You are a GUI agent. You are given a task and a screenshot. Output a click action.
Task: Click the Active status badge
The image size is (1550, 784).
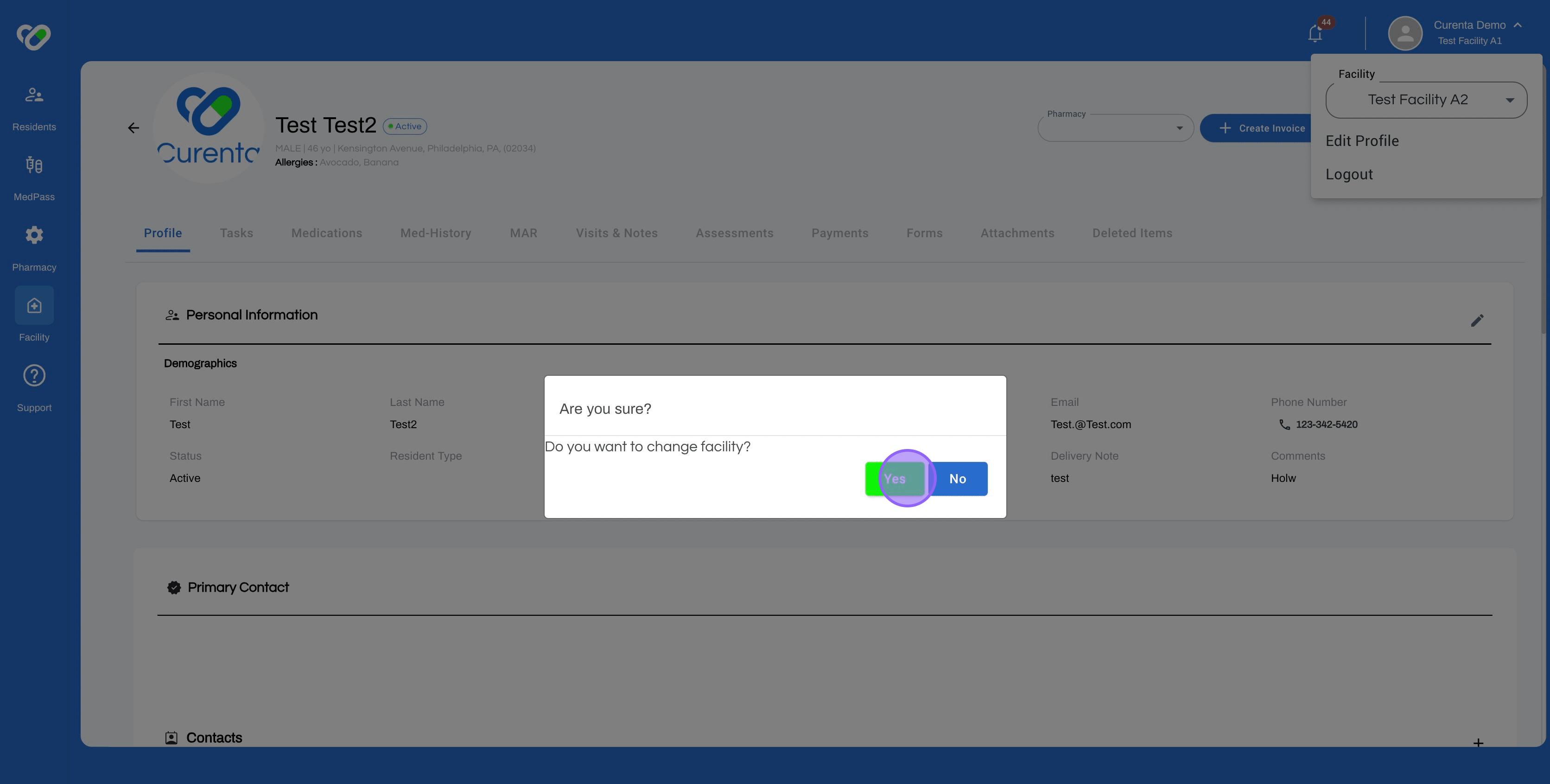405,126
